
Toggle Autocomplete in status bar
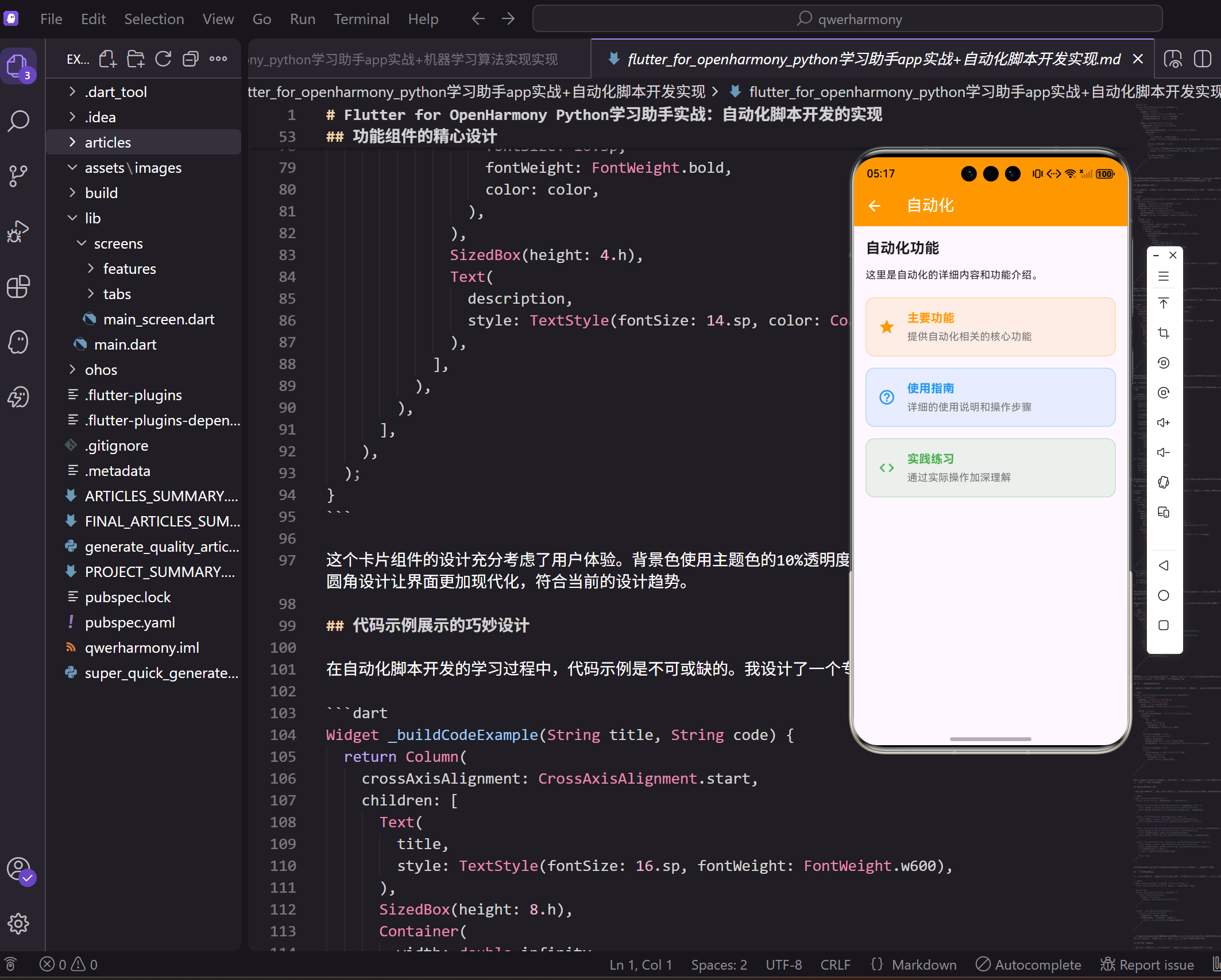pos(1029,964)
